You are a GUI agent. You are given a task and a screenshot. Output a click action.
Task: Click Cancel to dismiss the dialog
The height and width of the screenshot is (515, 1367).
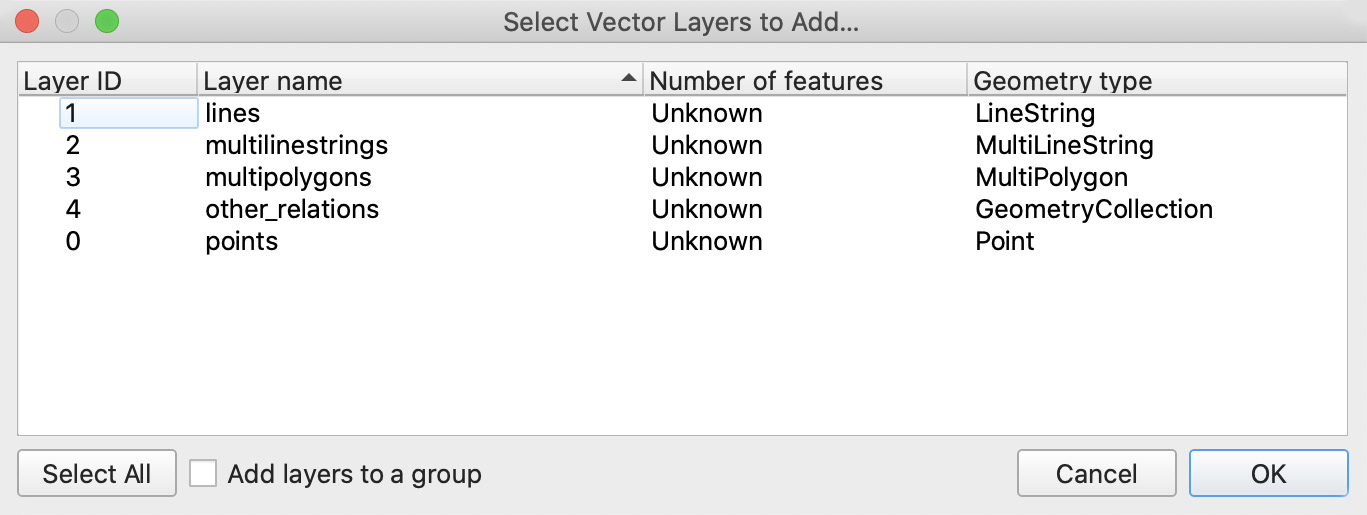[1097, 474]
